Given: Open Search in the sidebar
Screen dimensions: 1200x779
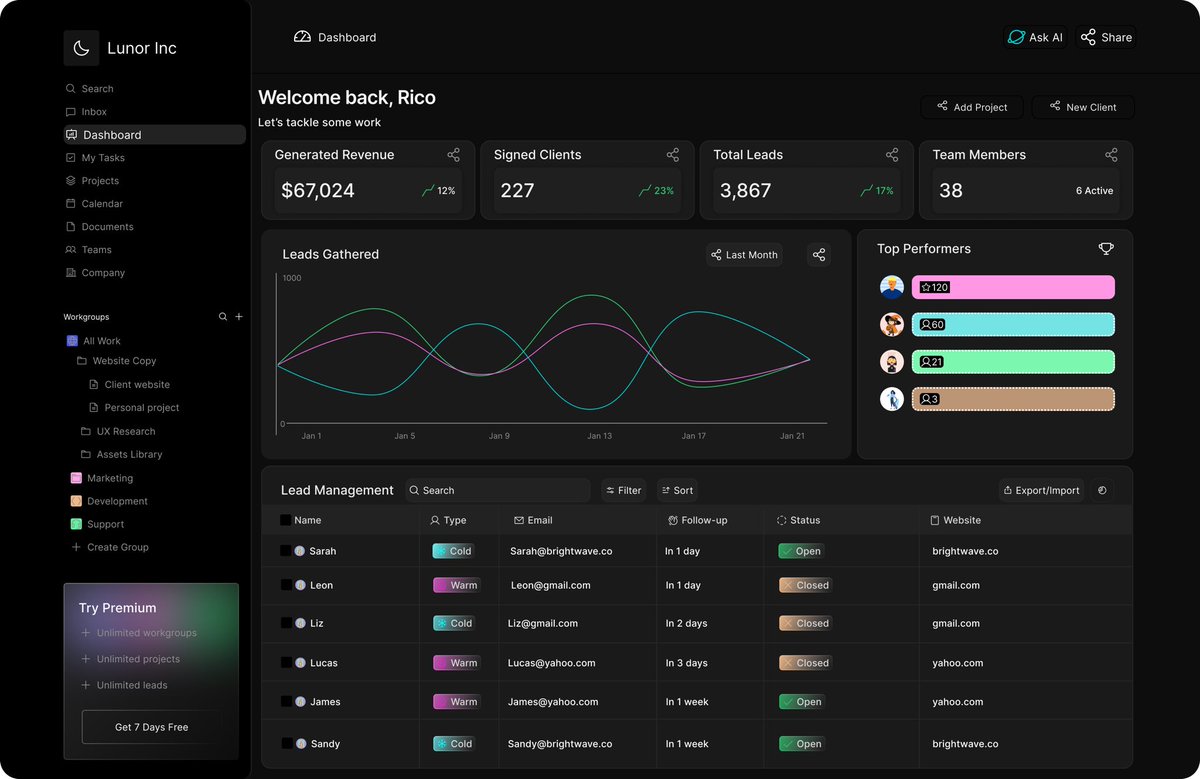Looking at the screenshot, I should tap(89, 89).
